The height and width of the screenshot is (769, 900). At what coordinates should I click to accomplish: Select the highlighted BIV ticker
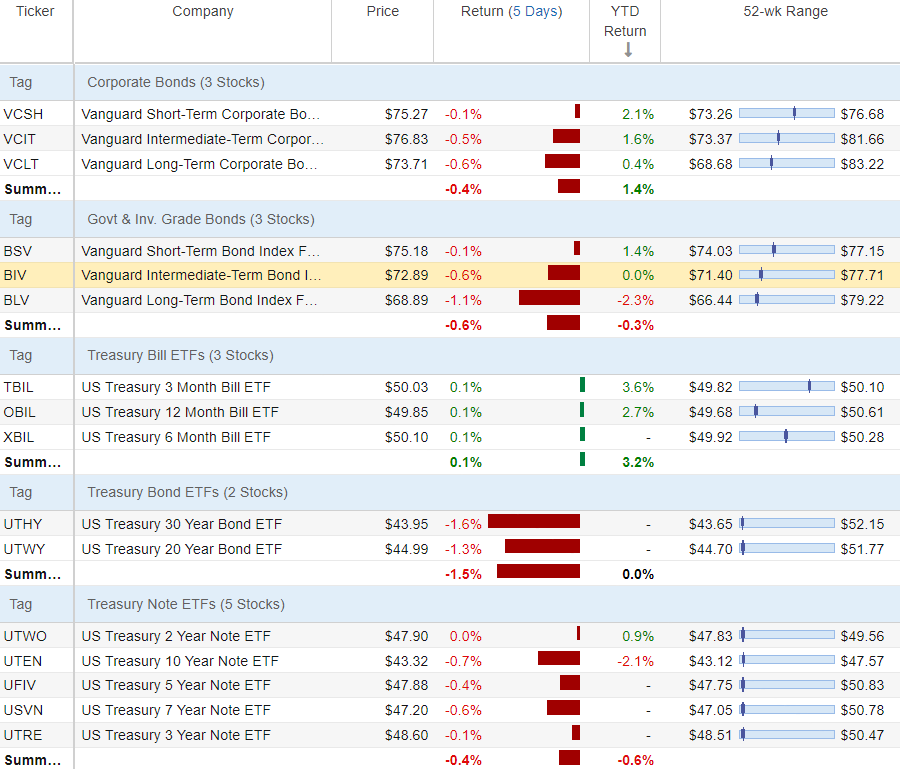15,275
